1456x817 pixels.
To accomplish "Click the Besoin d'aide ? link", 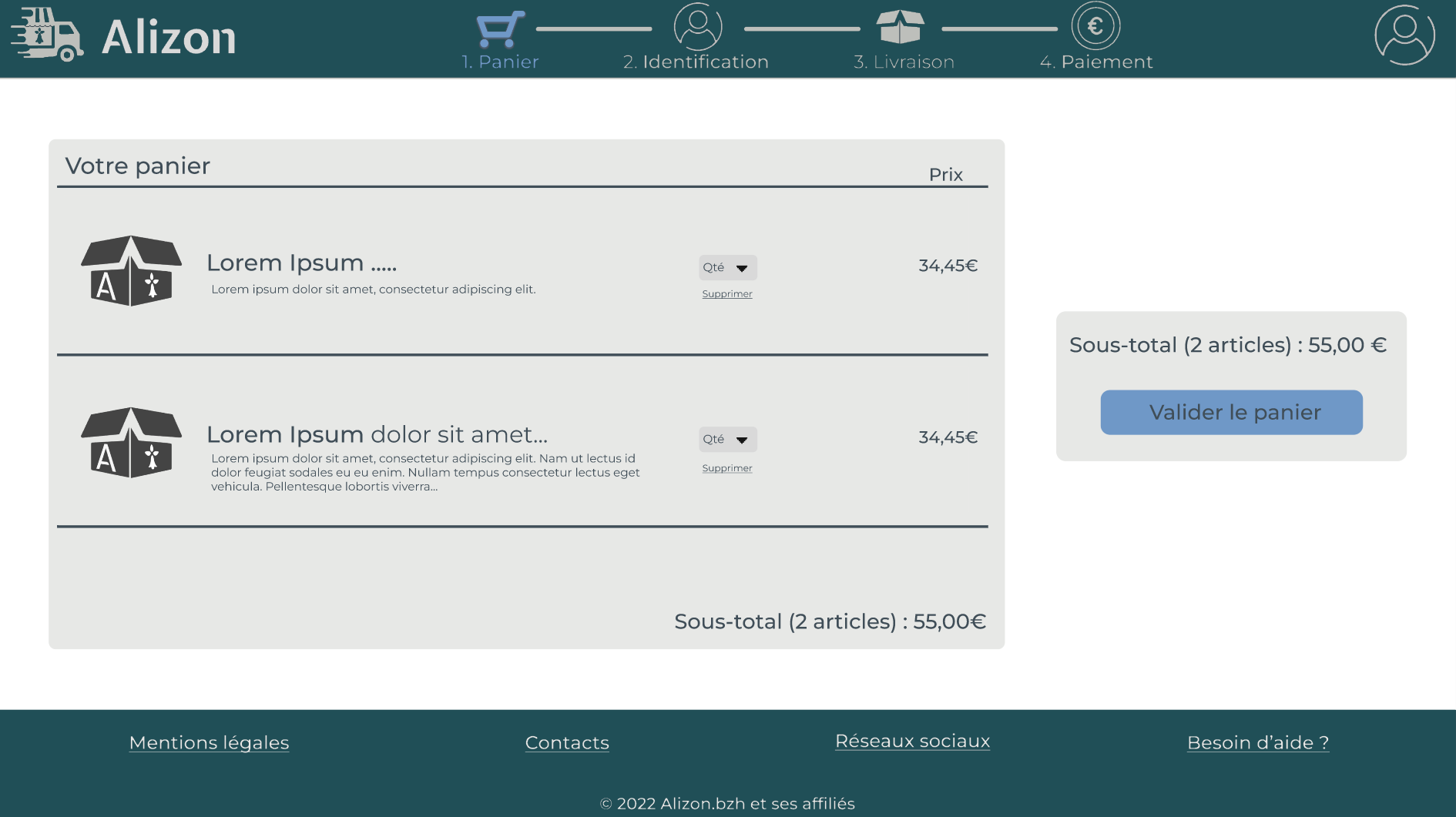I will (1257, 743).
